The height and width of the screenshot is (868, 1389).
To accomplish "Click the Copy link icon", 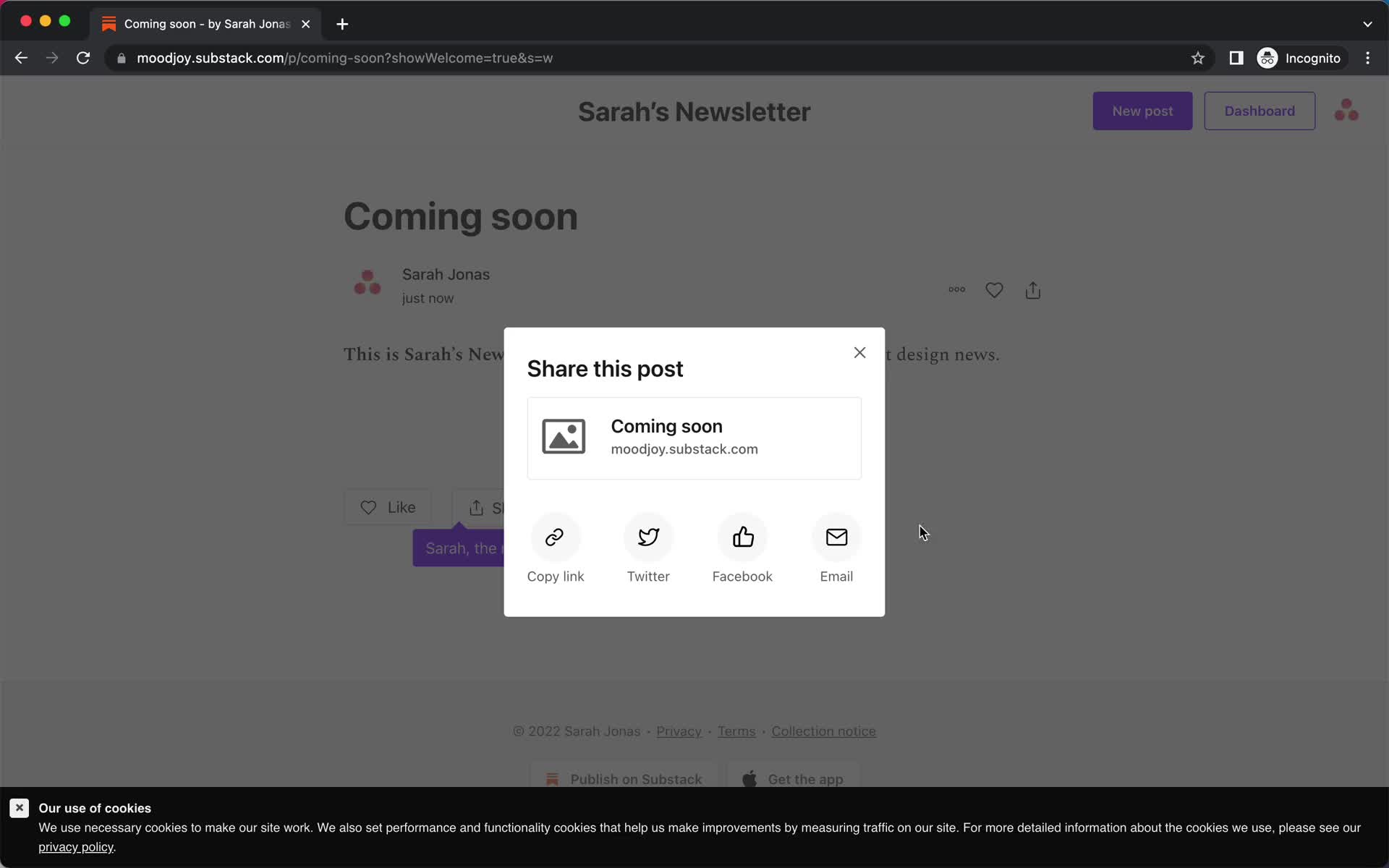I will 555,537.
